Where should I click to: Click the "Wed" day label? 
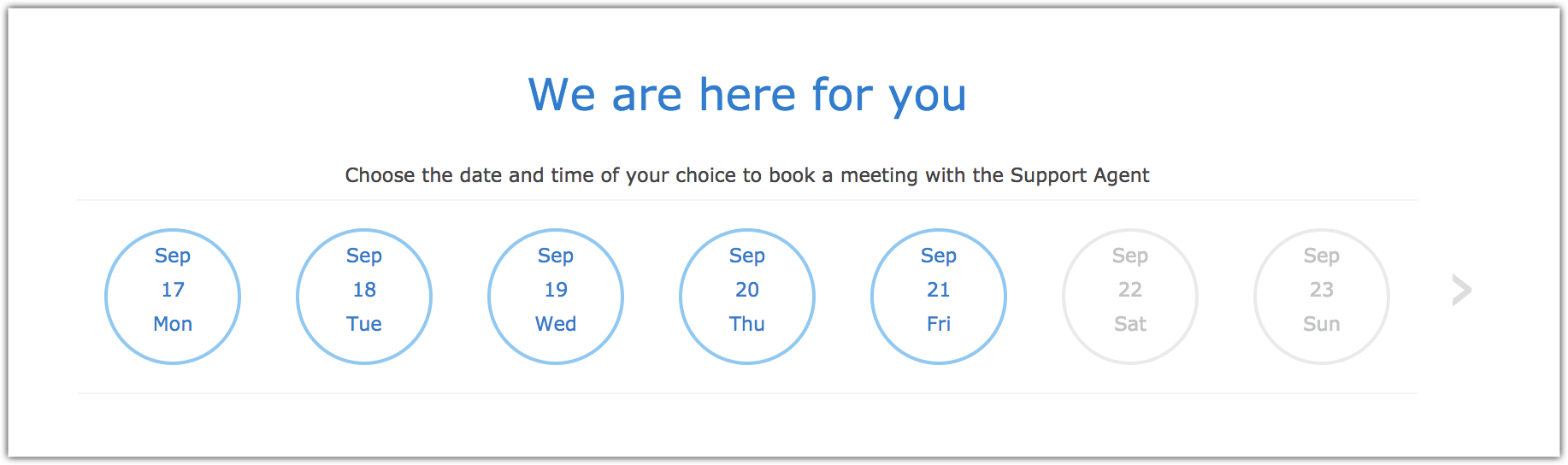556,324
